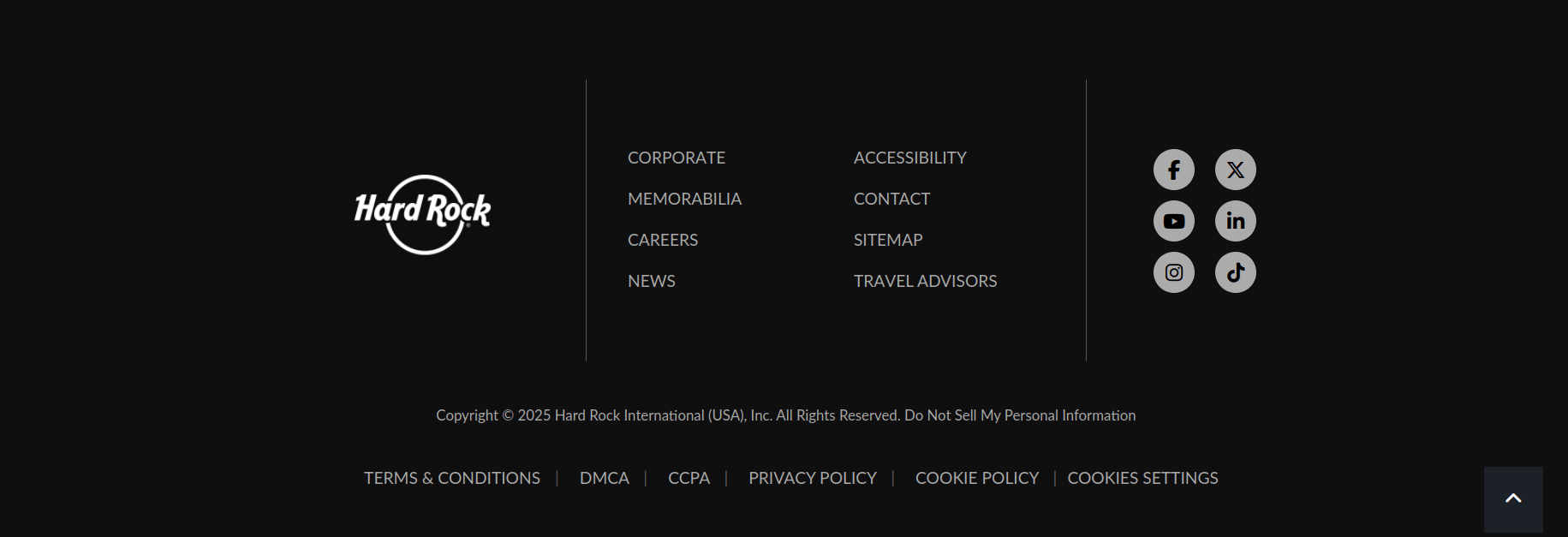The width and height of the screenshot is (1568, 537).
Task: Click the Hard Rock logo
Action: tap(423, 214)
